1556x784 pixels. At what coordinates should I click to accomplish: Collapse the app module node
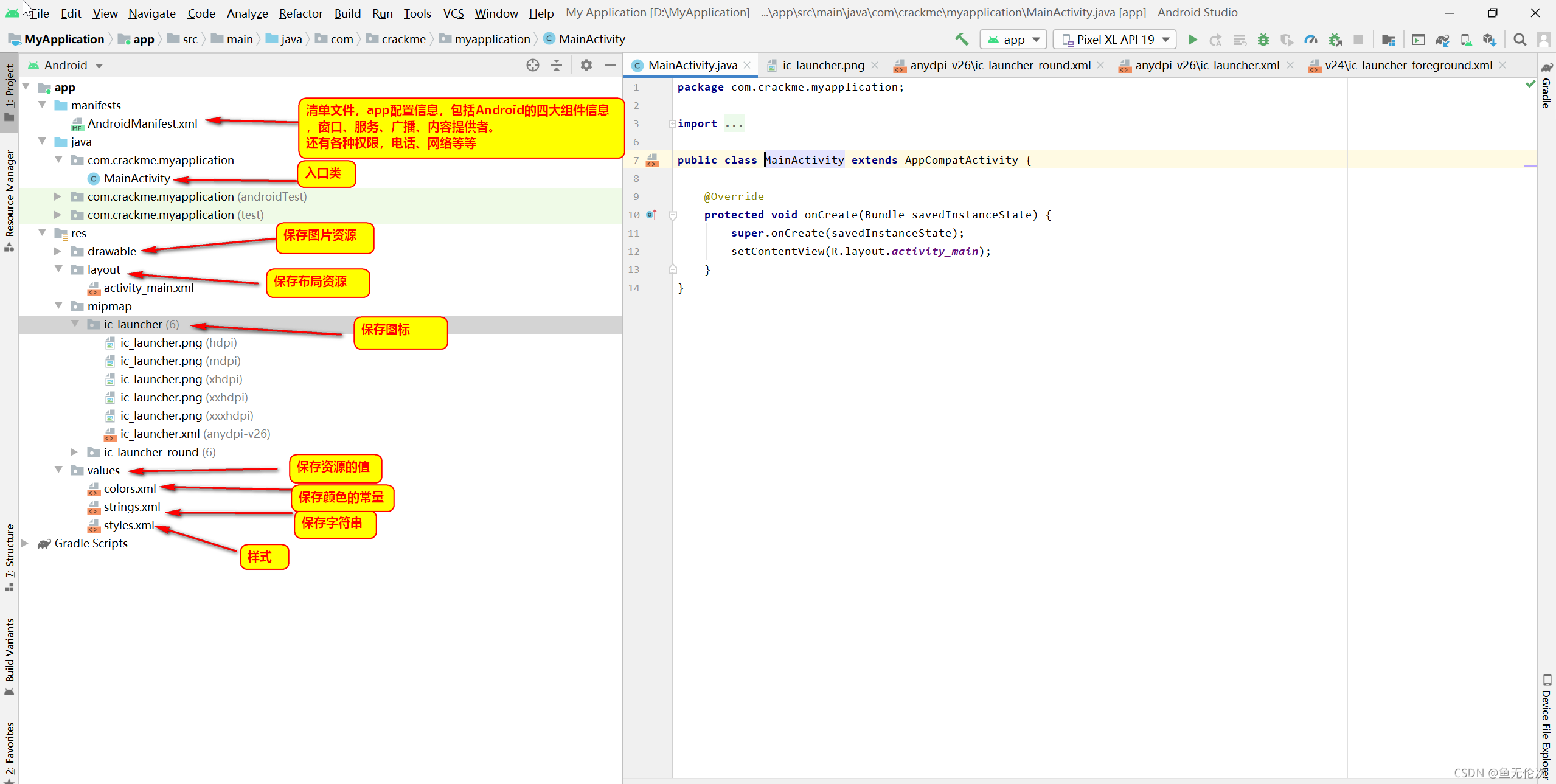tap(26, 87)
